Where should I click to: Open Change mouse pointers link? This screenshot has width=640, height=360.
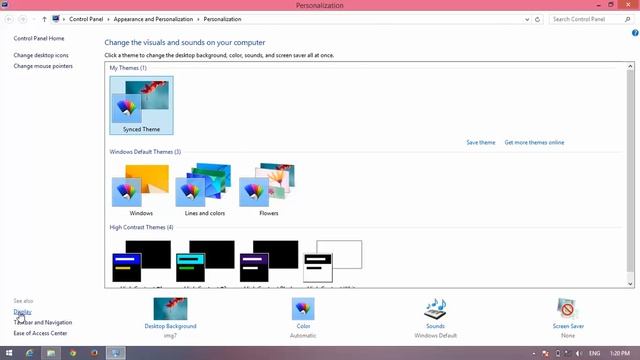pyautogui.click(x=43, y=66)
